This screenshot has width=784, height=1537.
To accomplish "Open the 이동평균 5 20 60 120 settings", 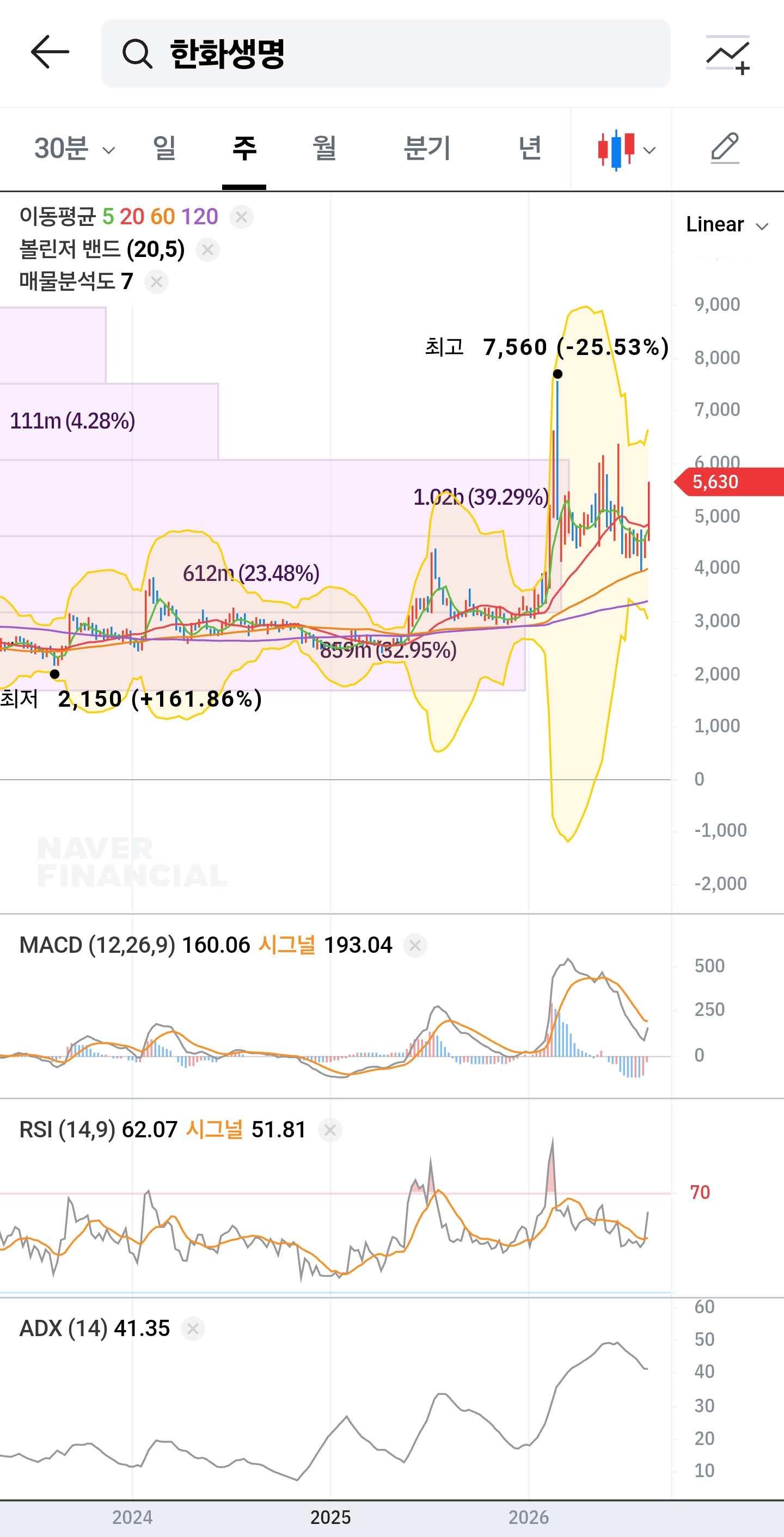I will 119,217.
